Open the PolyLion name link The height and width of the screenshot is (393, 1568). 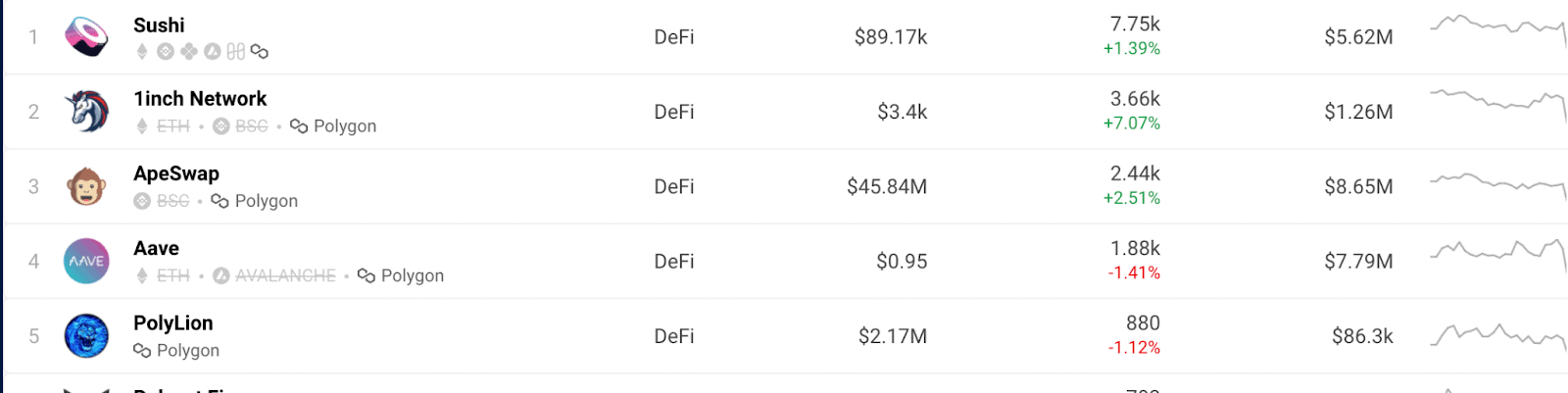coord(173,323)
